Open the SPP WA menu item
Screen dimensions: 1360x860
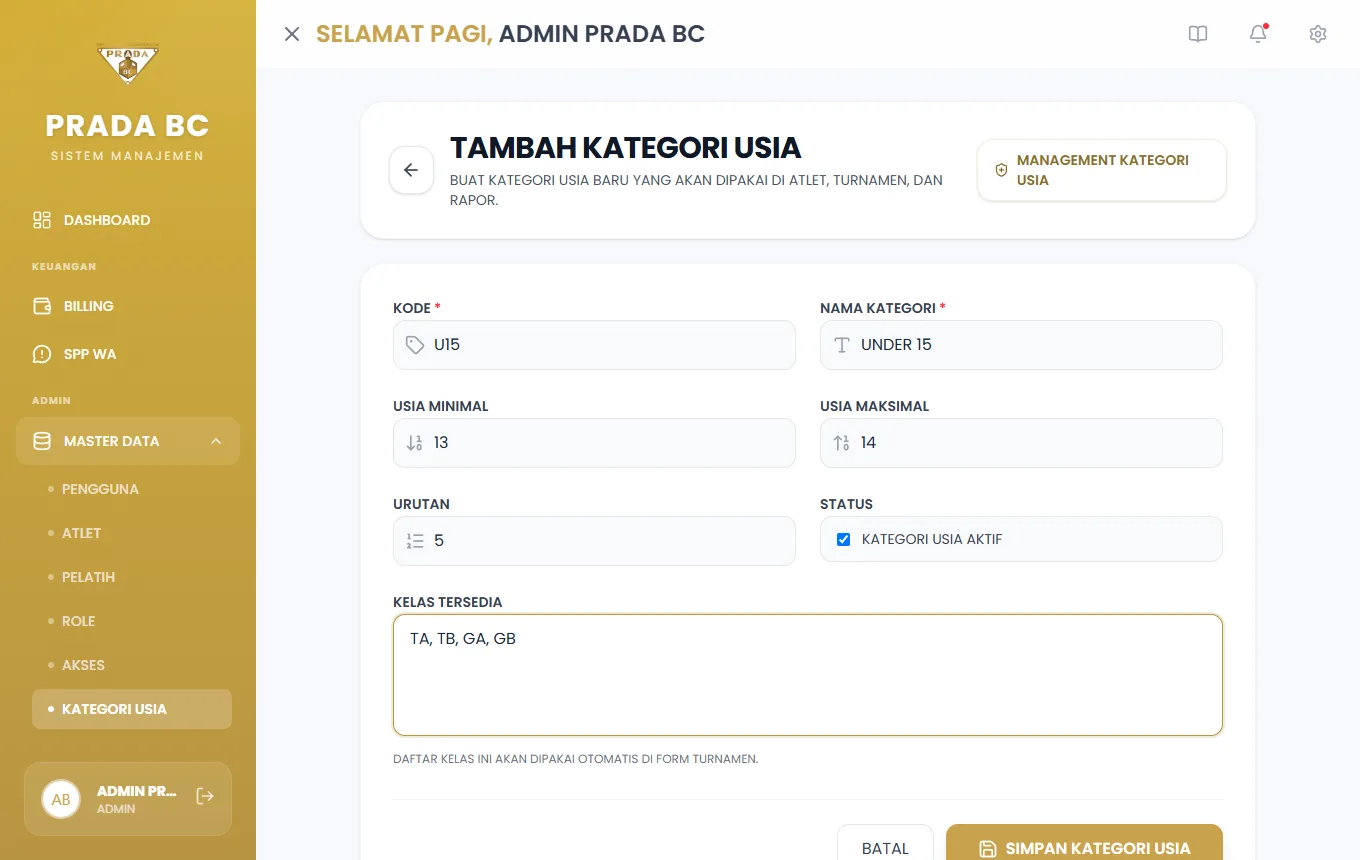coord(128,354)
